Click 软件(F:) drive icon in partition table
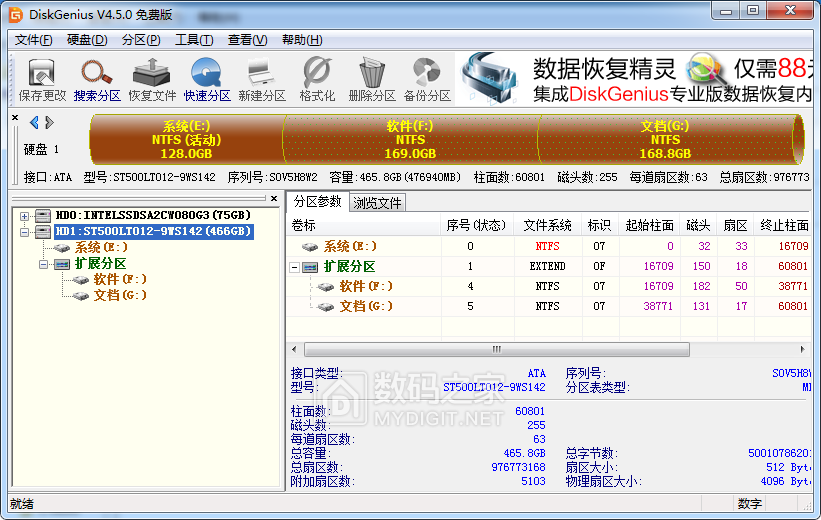 pyautogui.click(x=326, y=287)
